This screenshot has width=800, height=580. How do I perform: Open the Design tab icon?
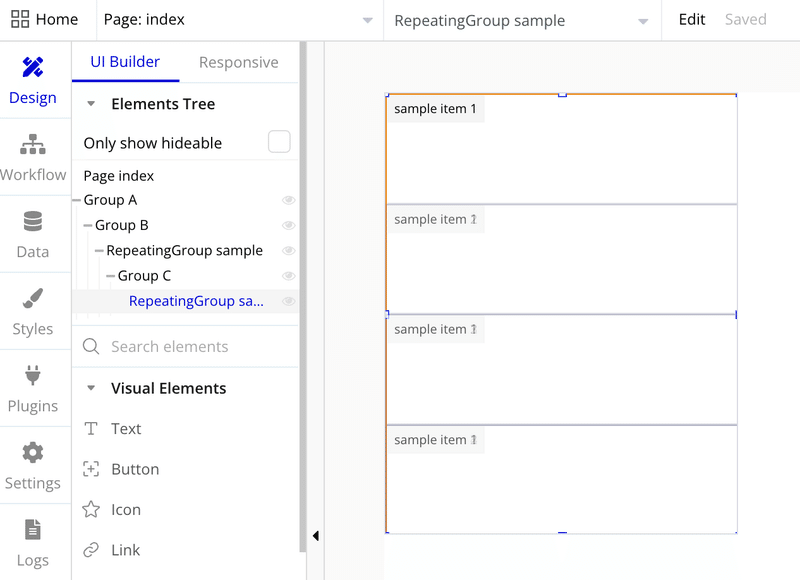[x=33, y=68]
